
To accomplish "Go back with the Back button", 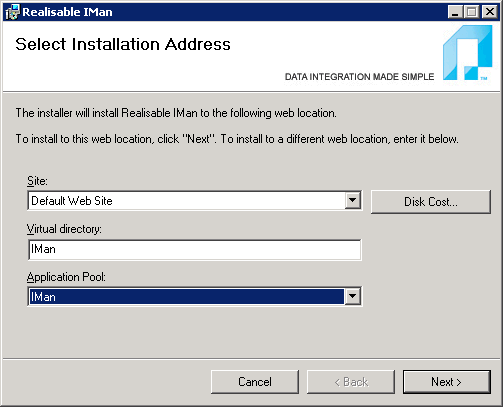I will (351, 382).
